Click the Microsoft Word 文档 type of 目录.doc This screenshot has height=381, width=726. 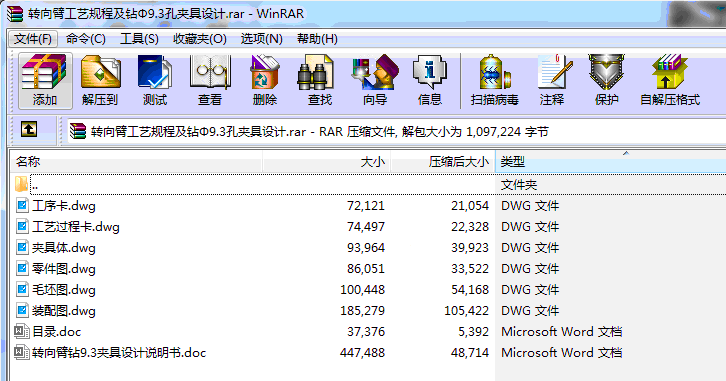(562, 332)
